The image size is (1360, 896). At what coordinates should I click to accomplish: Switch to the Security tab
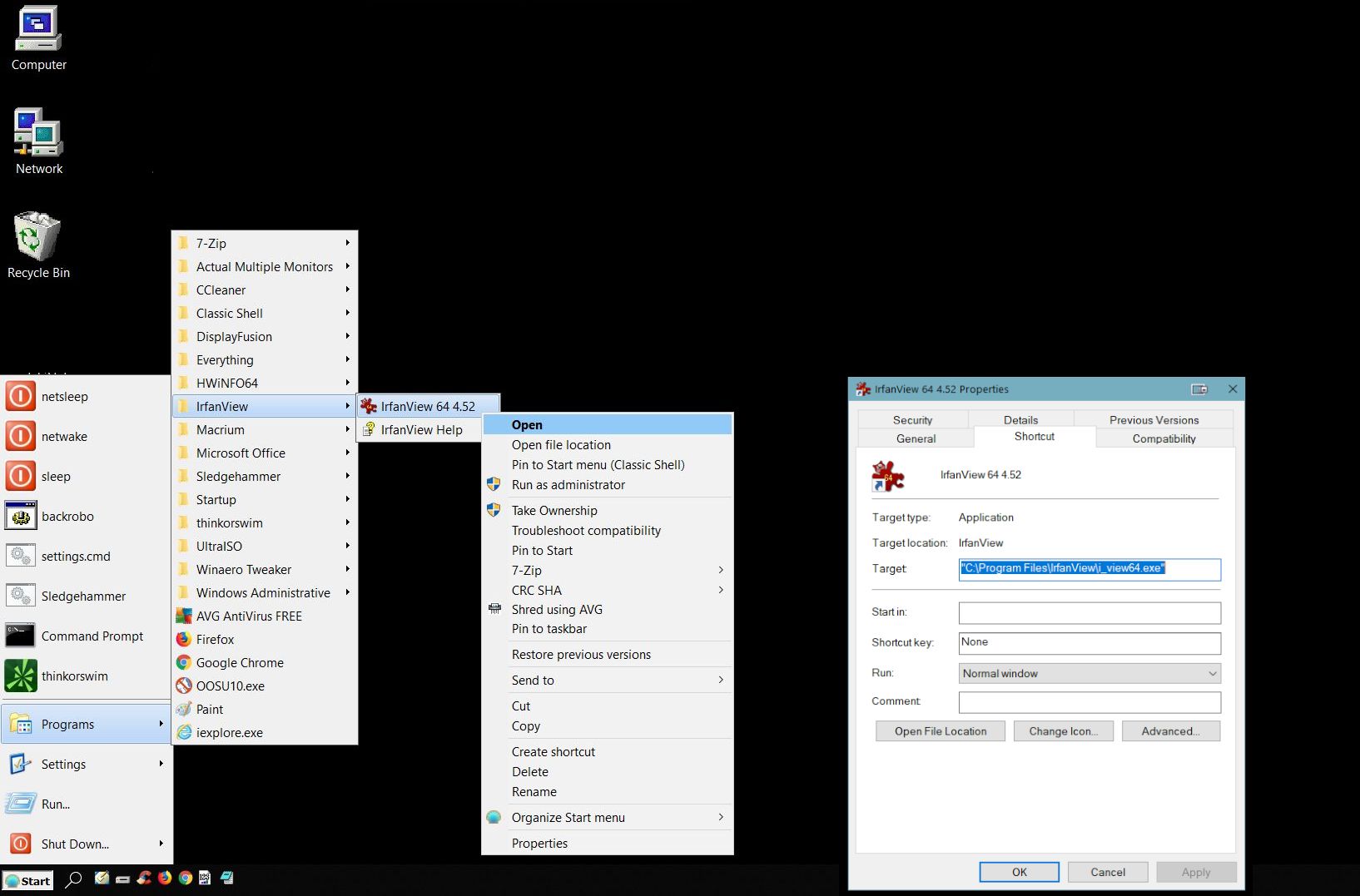[912, 420]
